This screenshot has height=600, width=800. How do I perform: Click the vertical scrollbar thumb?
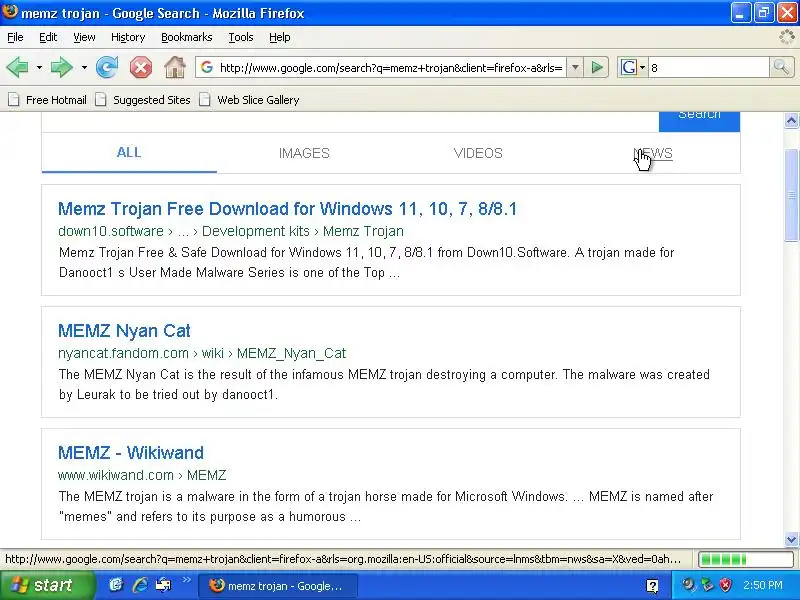791,195
